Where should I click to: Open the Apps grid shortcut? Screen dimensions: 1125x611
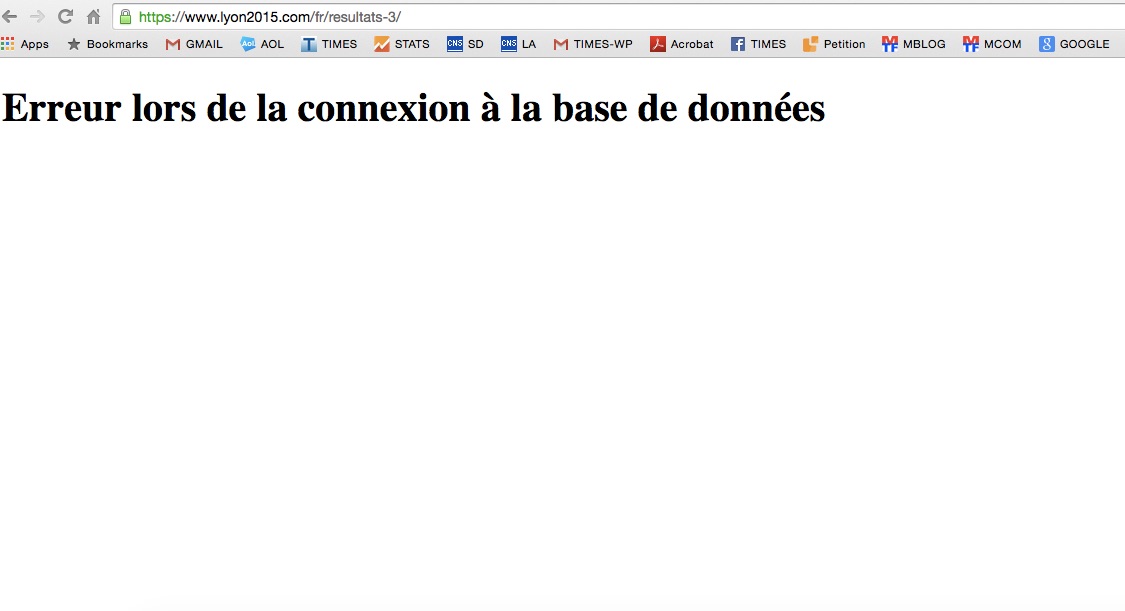(25, 44)
